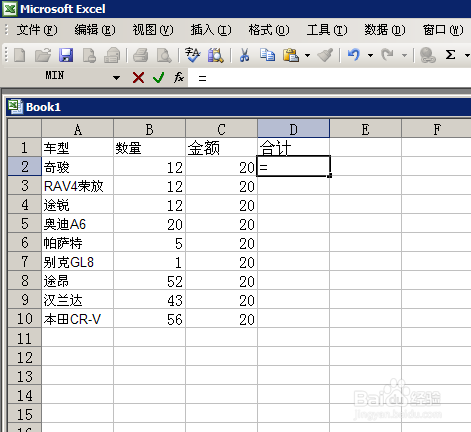
Task: Click in the formula bar input
Action: tap(329, 78)
